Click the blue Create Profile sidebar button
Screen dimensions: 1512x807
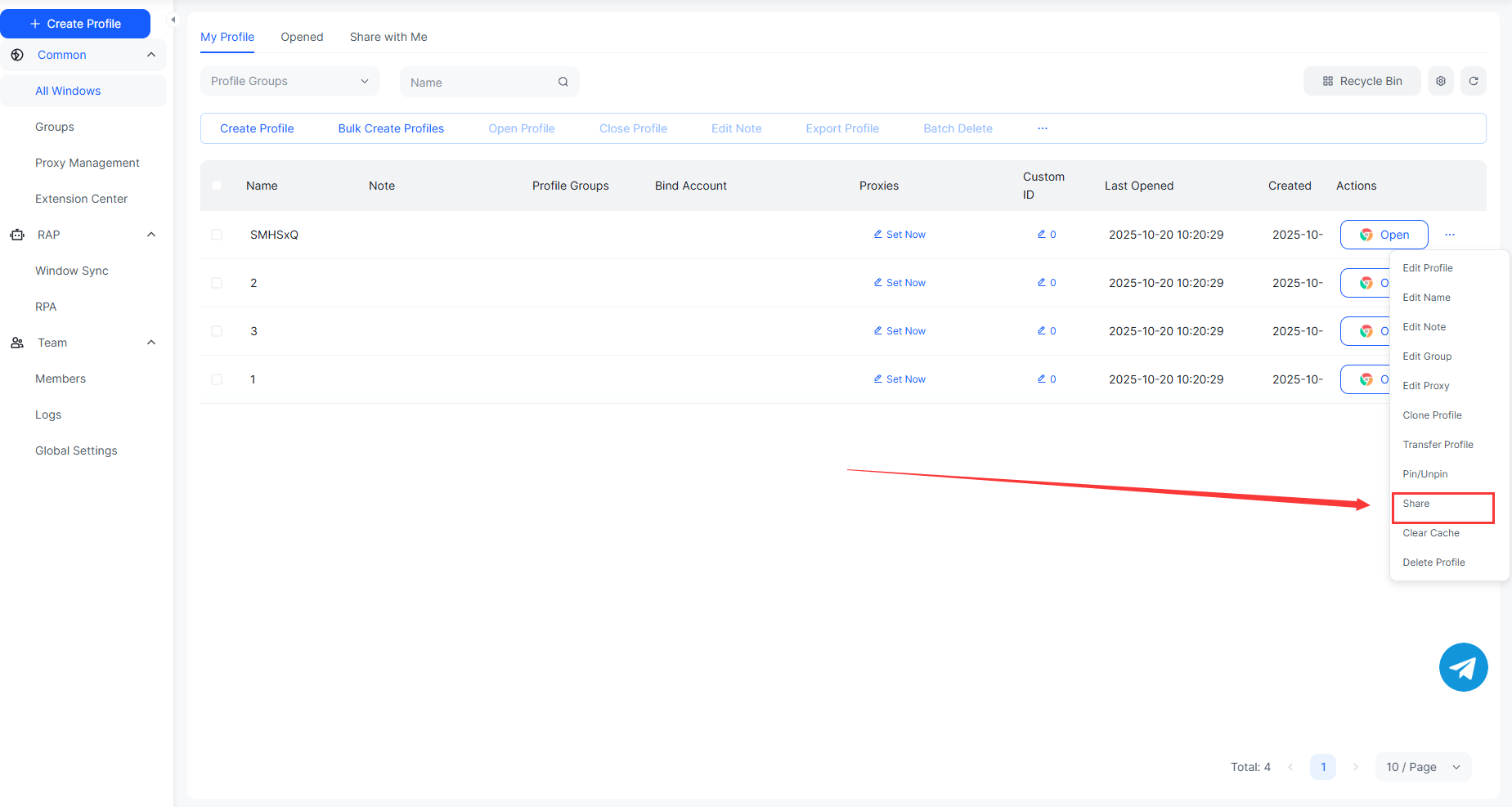(75, 24)
